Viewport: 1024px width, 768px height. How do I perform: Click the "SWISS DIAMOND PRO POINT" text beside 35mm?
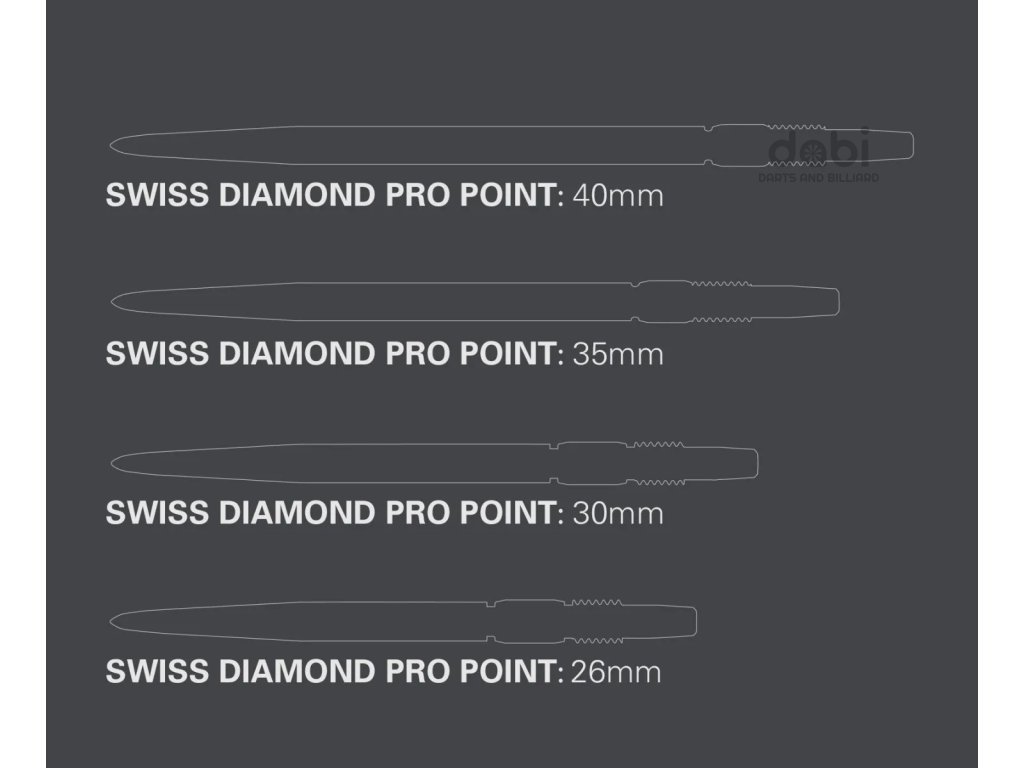pyautogui.click(x=330, y=353)
